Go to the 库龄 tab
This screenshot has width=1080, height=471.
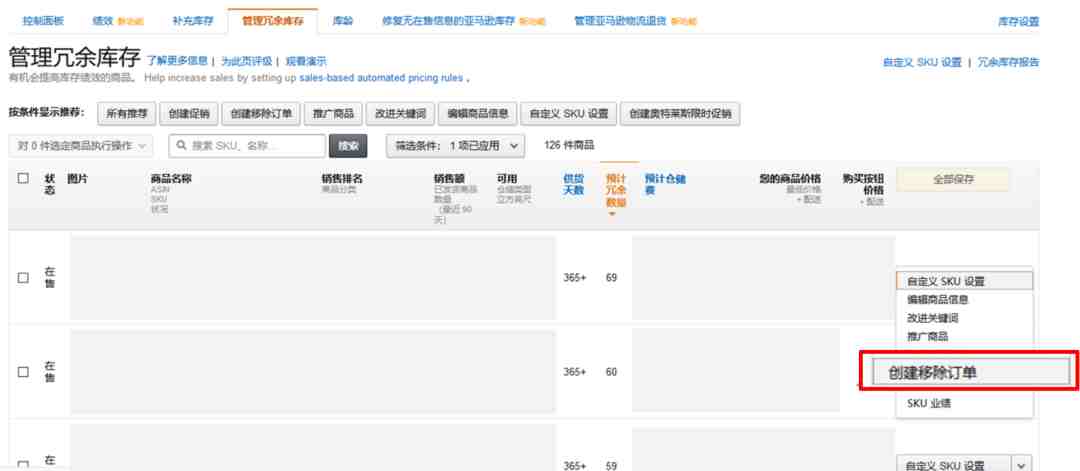(x=342, y=21)
